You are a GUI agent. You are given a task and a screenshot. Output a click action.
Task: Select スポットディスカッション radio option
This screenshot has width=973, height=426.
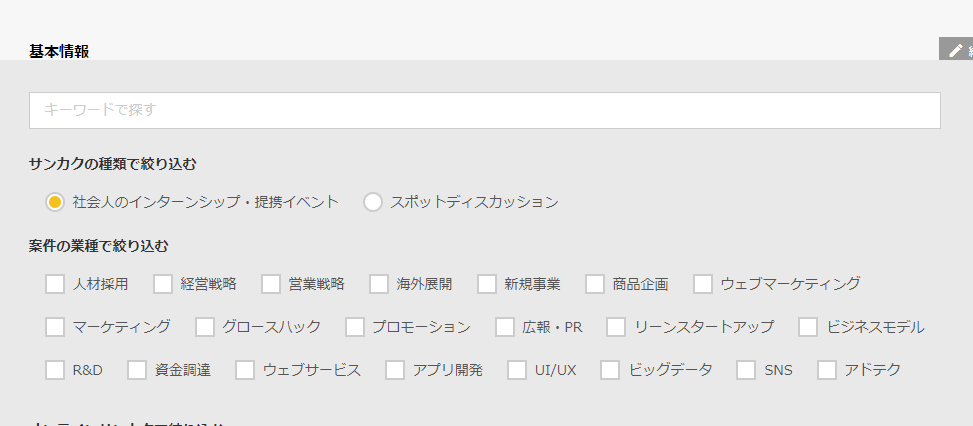tap(372, 202)
